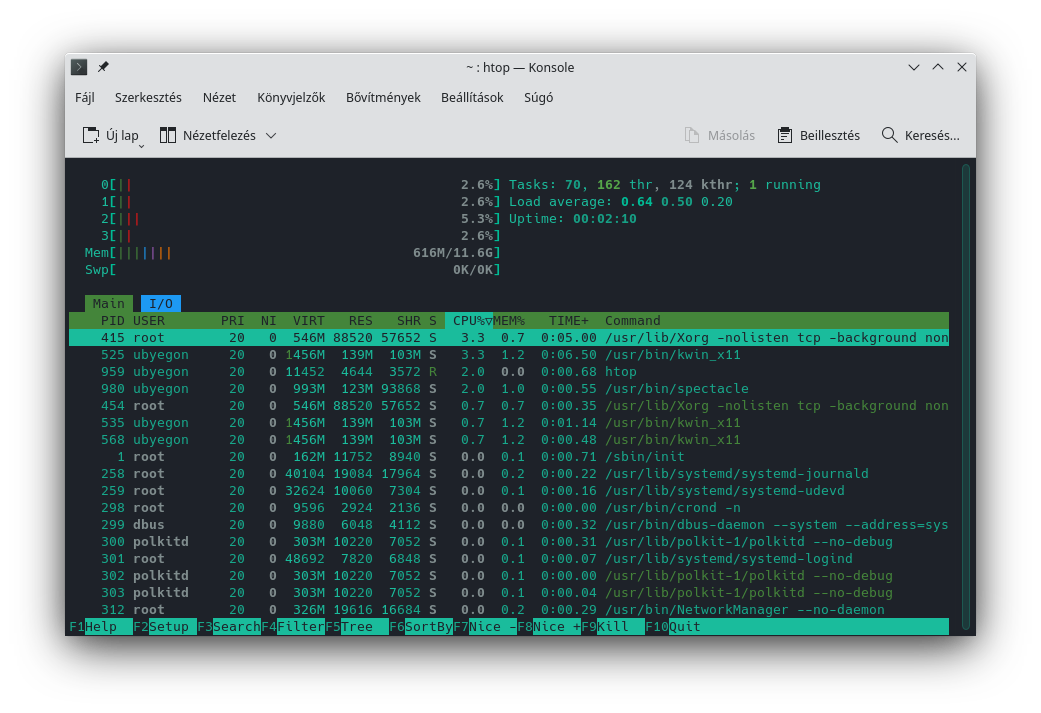Image resolution: width=1041 pixels, height=713 pixels.
Task: Select the /sbin/init process row
Action: point(509,457)
